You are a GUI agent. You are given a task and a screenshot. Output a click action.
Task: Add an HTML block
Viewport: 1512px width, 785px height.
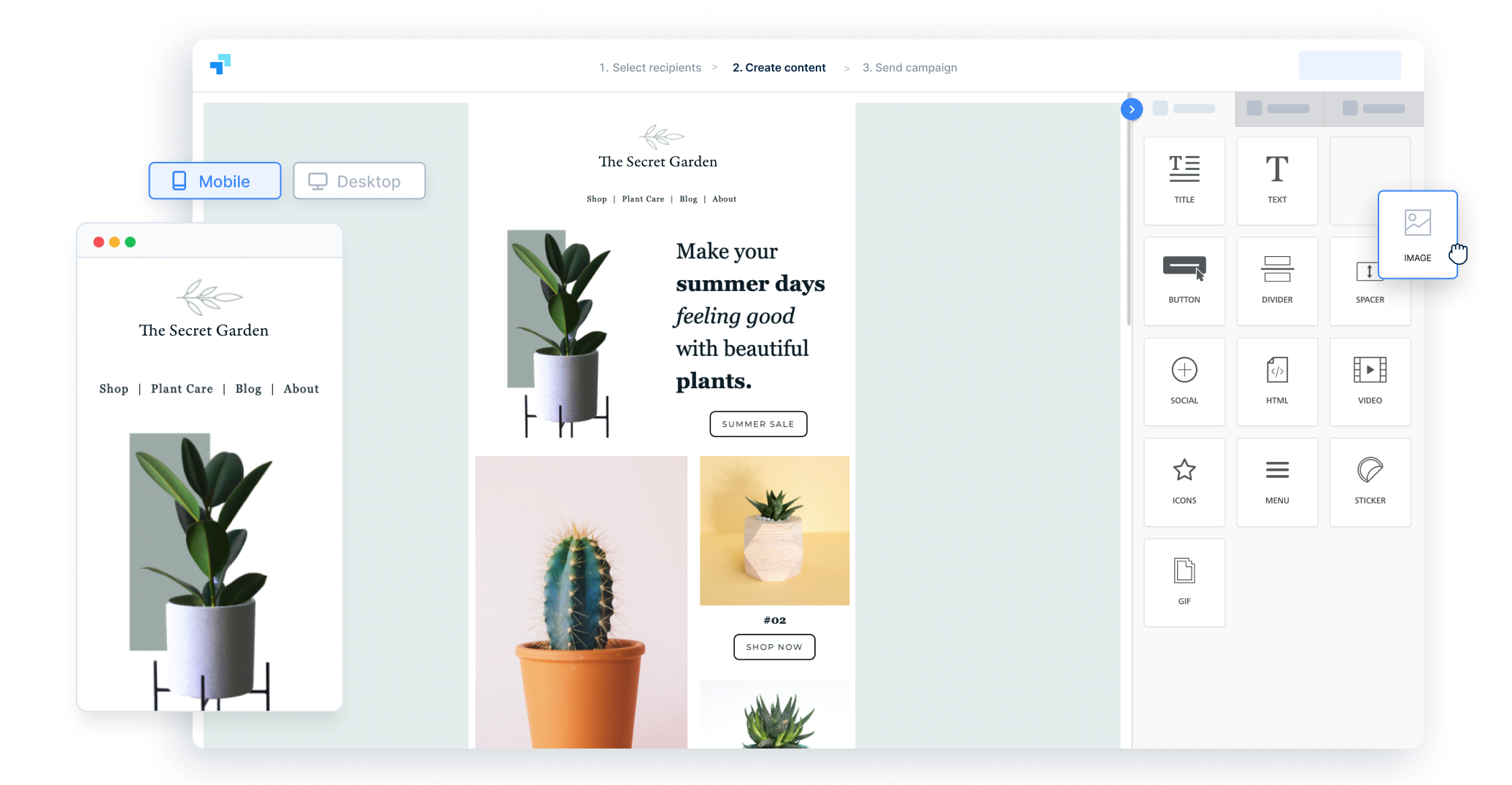click(x=1277, y=381)
